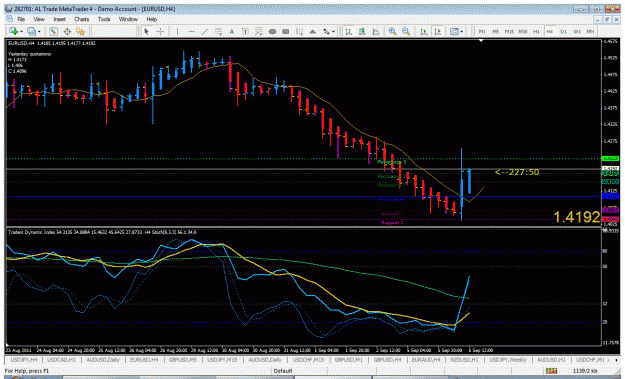The height and width of the screenshot is (379, 625).
Task: Open the templates dropdown in toolbar
Action: (462, 31)
